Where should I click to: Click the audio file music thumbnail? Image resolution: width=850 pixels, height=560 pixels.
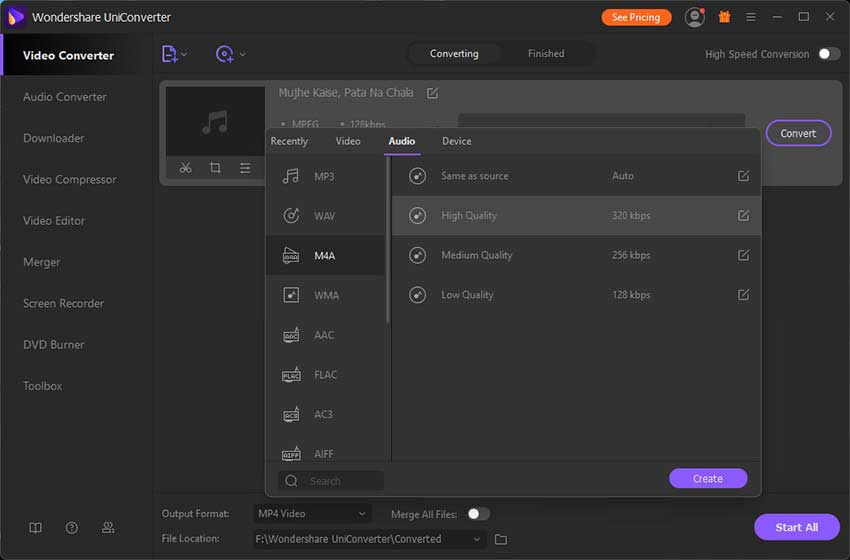215,121
